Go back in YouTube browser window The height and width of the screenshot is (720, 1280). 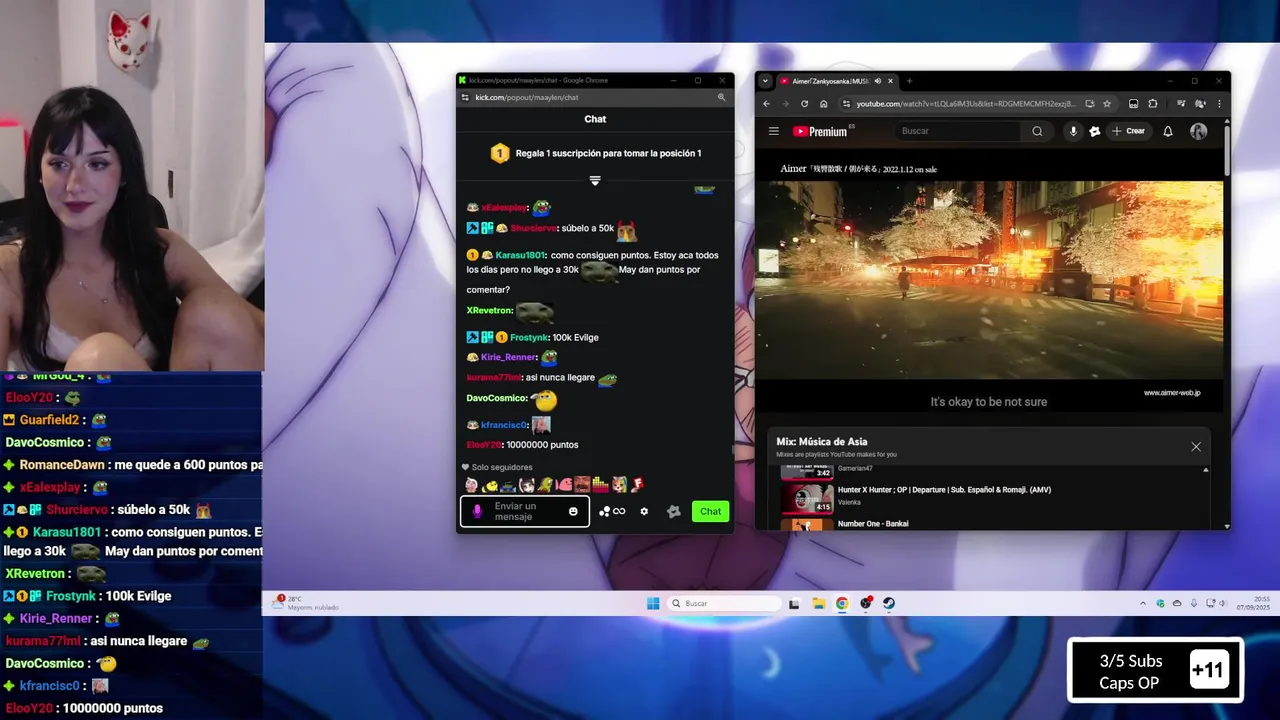(x=767, y=103)
